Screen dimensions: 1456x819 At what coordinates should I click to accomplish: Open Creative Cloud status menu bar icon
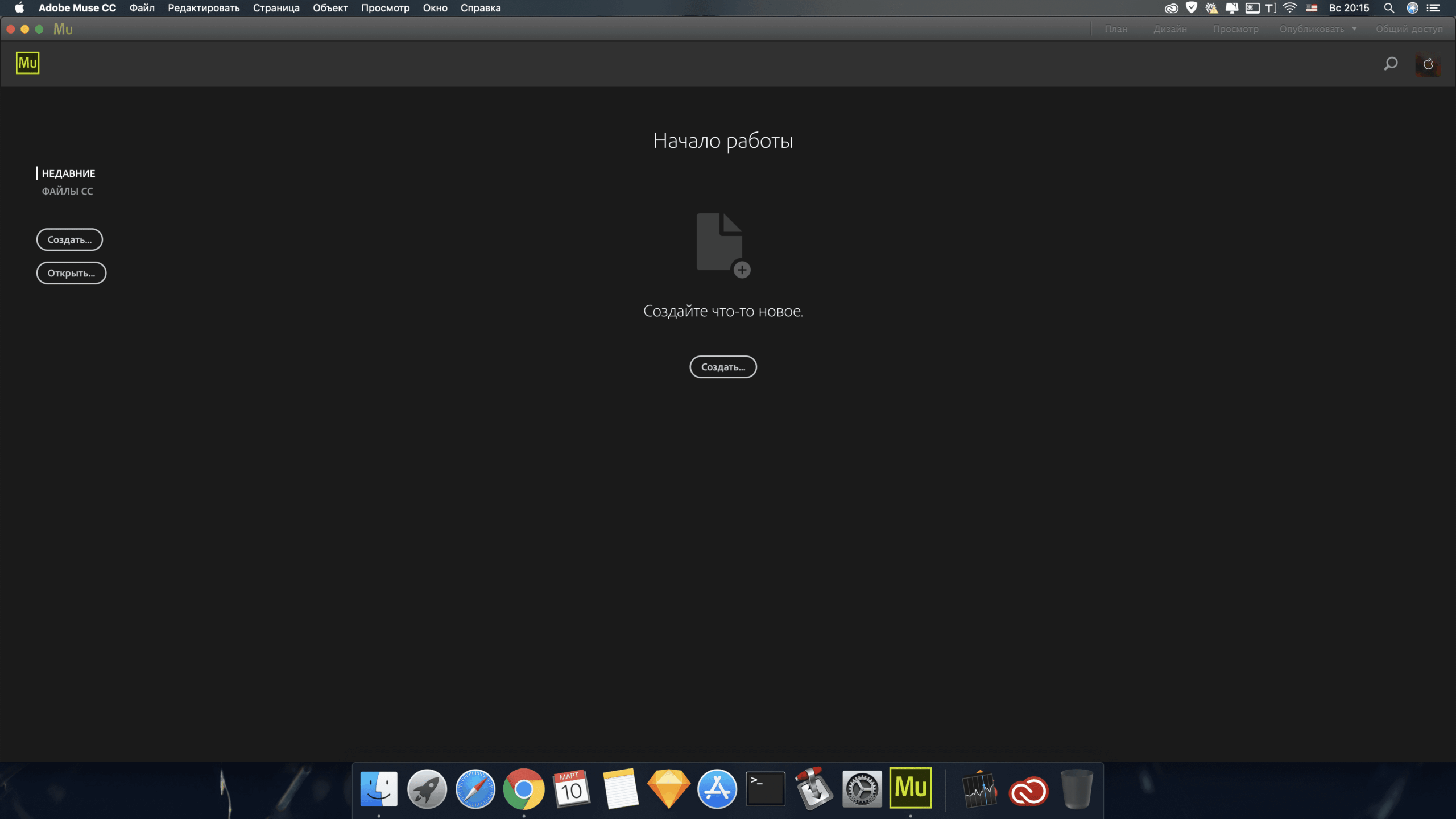(1170, 8)
